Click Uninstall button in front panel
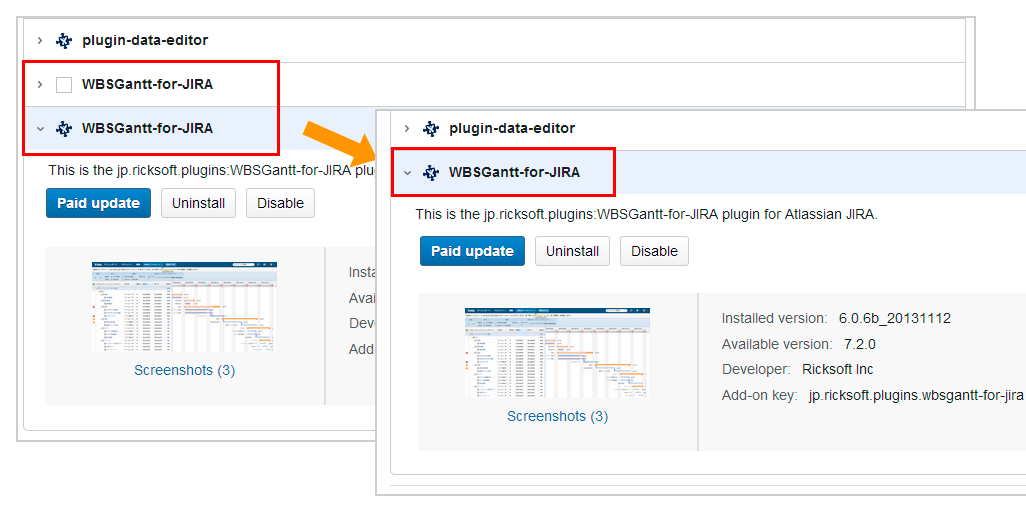Screen dimensions: 1026x517 click(x=572, y=251)
